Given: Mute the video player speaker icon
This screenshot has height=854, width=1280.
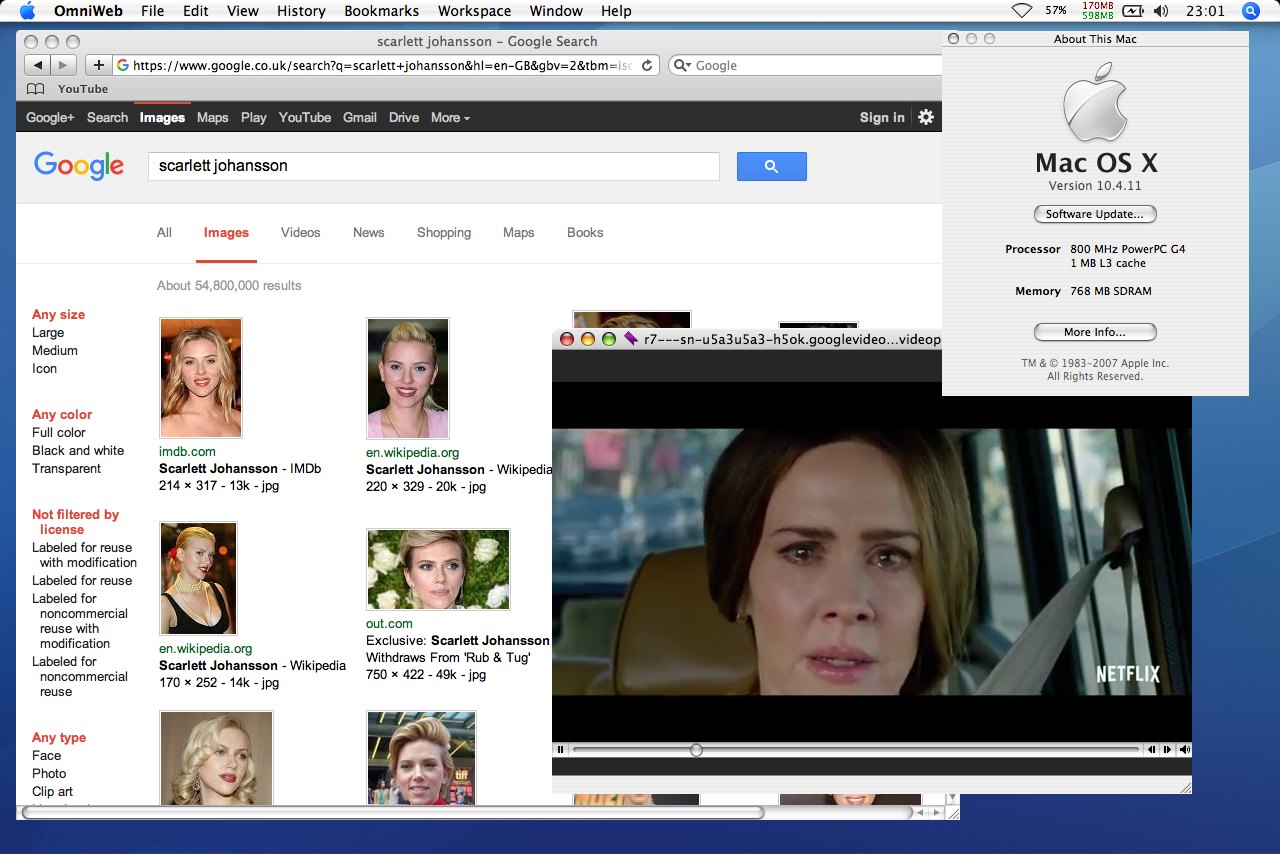Looking at the screenshot, I should (1185, 750).
